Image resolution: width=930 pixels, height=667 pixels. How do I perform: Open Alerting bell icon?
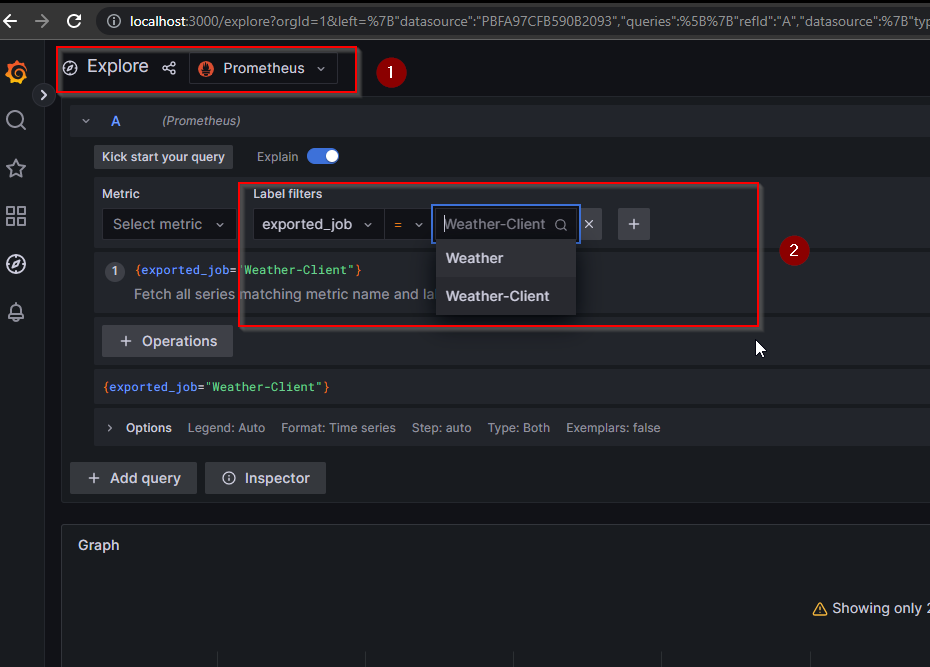16,312
